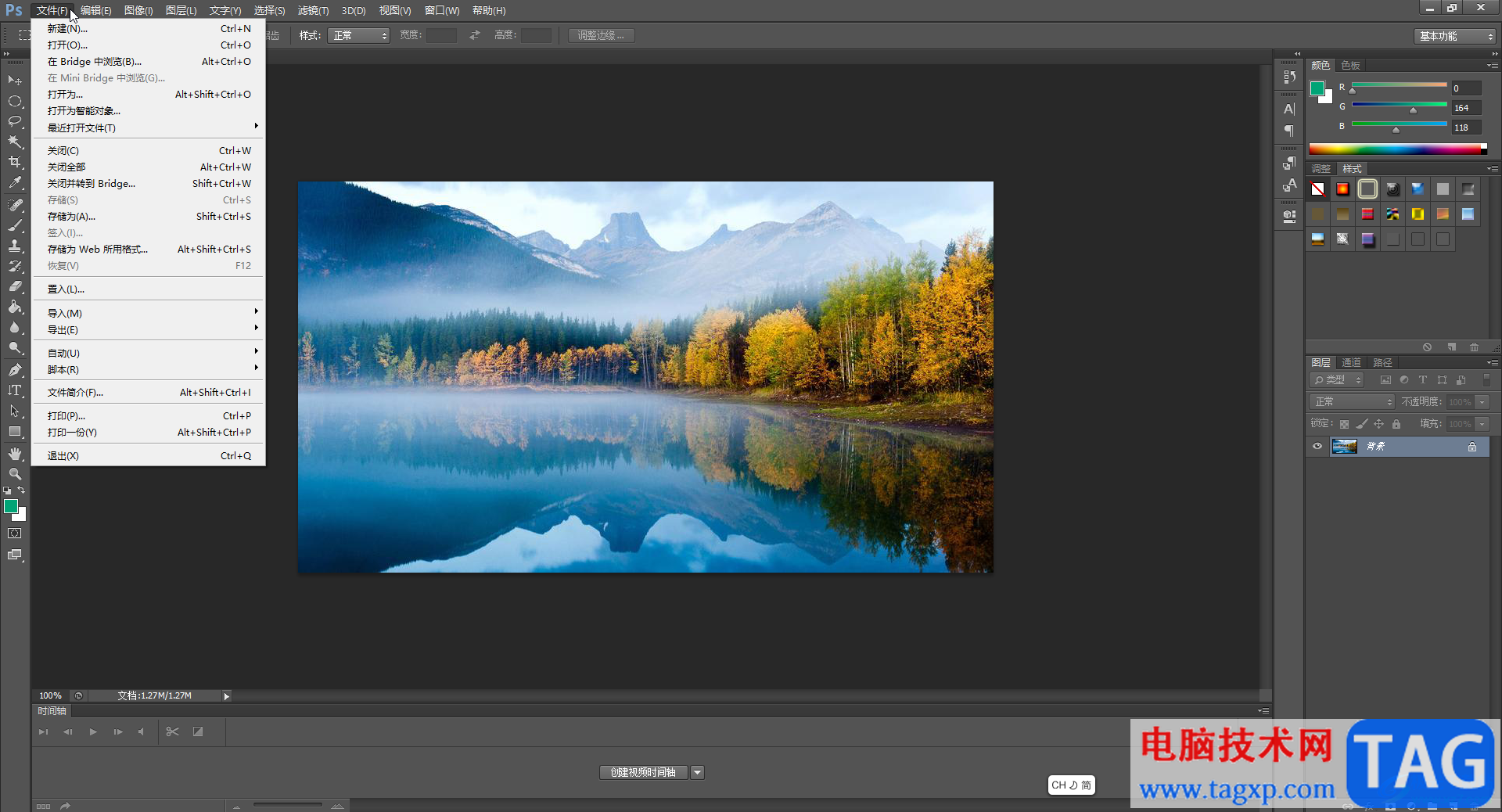Open layer blend mode dropdown 正常
The width and height of the screenshot is (1502, 812).
coord(1353,402)
